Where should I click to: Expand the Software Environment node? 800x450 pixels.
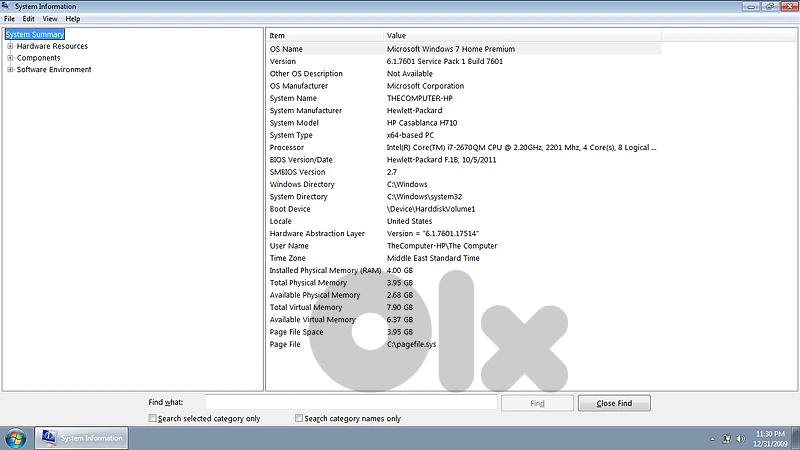click(x=10, y=69)
